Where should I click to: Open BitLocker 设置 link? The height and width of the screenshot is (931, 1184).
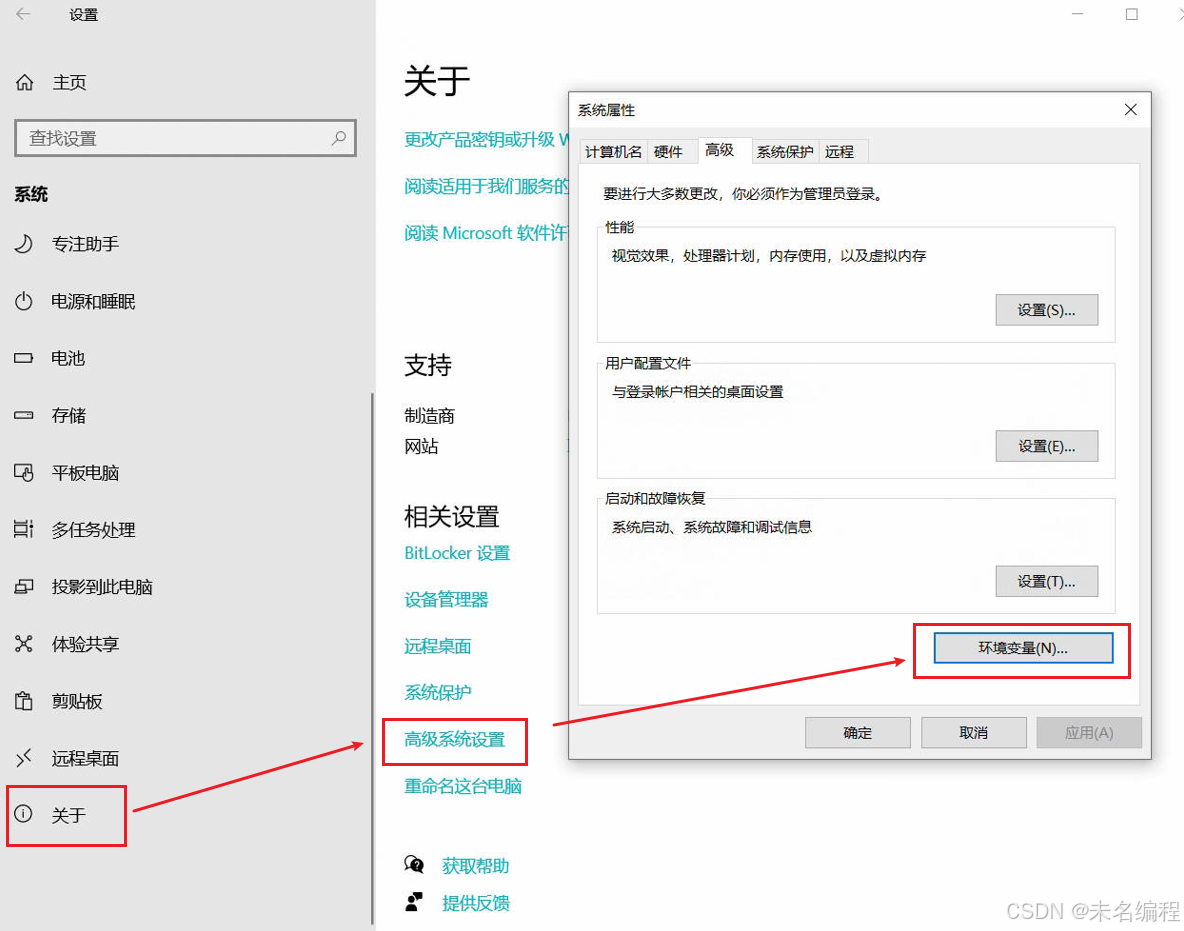coord(458,553)
